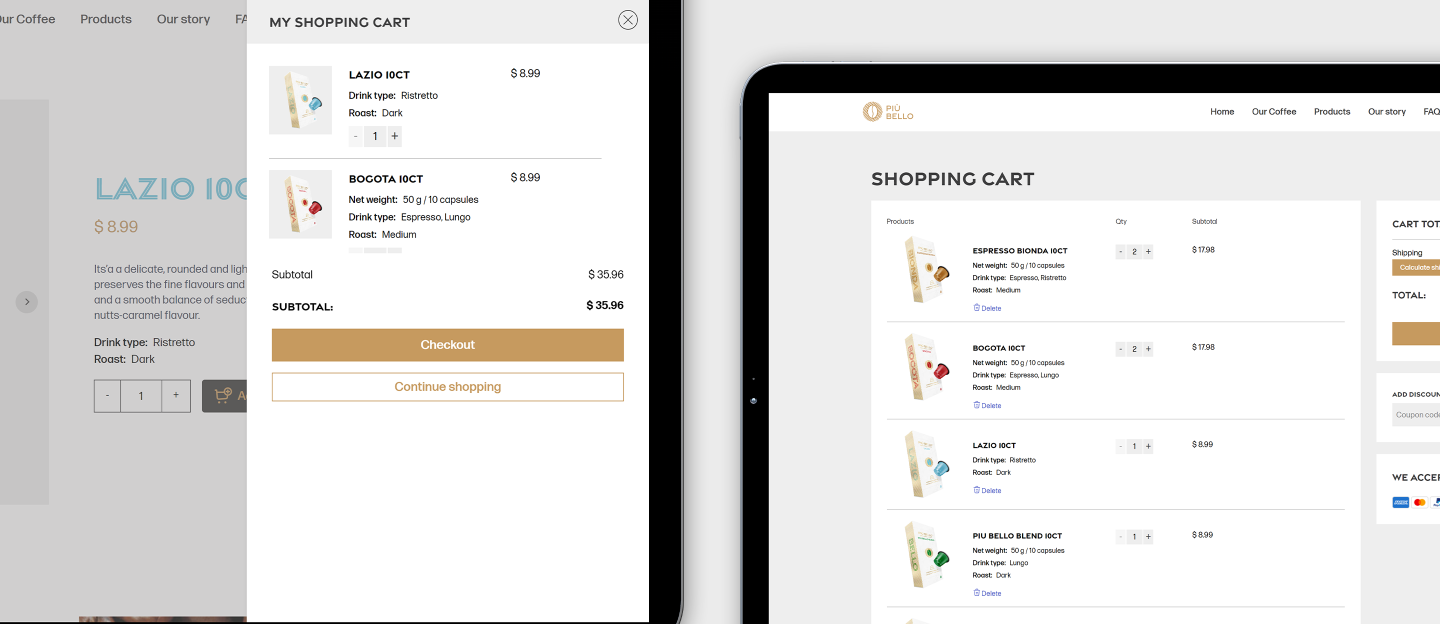Open Our story in the tablet navigation
Image resolution: width=1440 pixels, height=624 pixels.
tap(1387, 112)
